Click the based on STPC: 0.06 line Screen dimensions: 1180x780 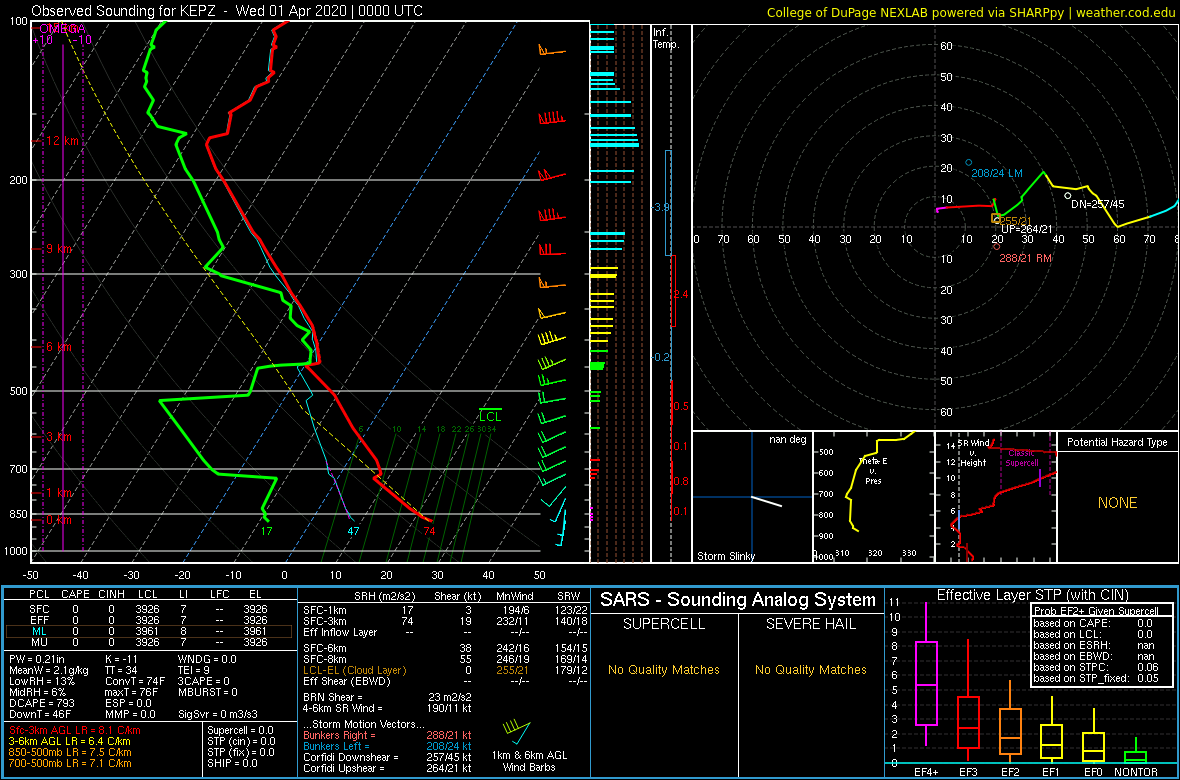pos(1095,665)
